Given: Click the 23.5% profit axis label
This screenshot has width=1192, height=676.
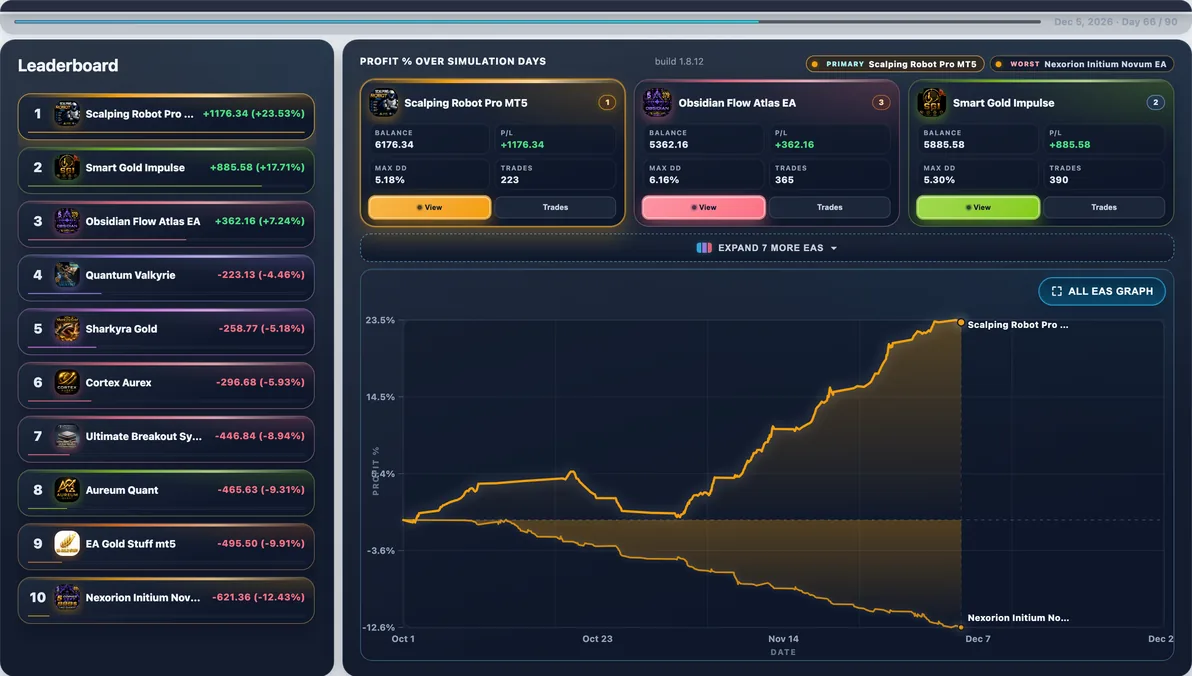Looking at the screenshot, I should (x=380, y=320).
